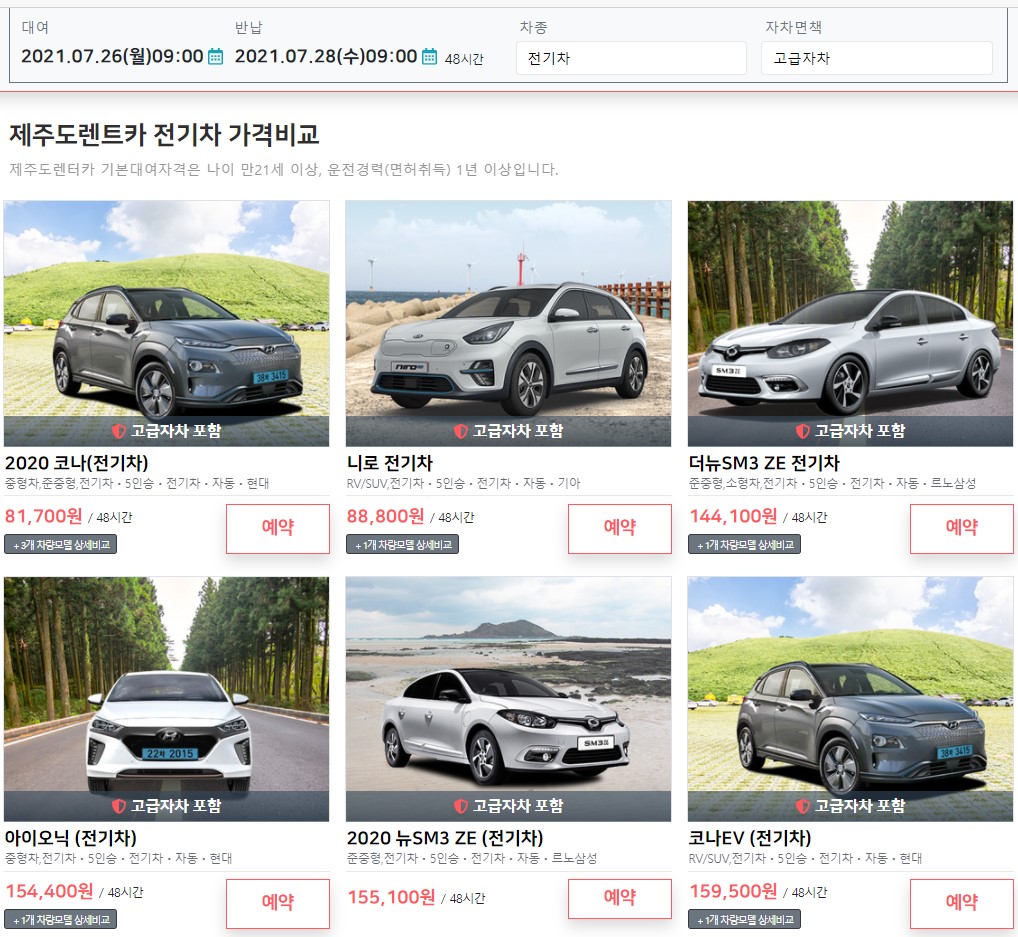Click shield icon on 아이오닉 (전기차) banner

click(118, 806)
